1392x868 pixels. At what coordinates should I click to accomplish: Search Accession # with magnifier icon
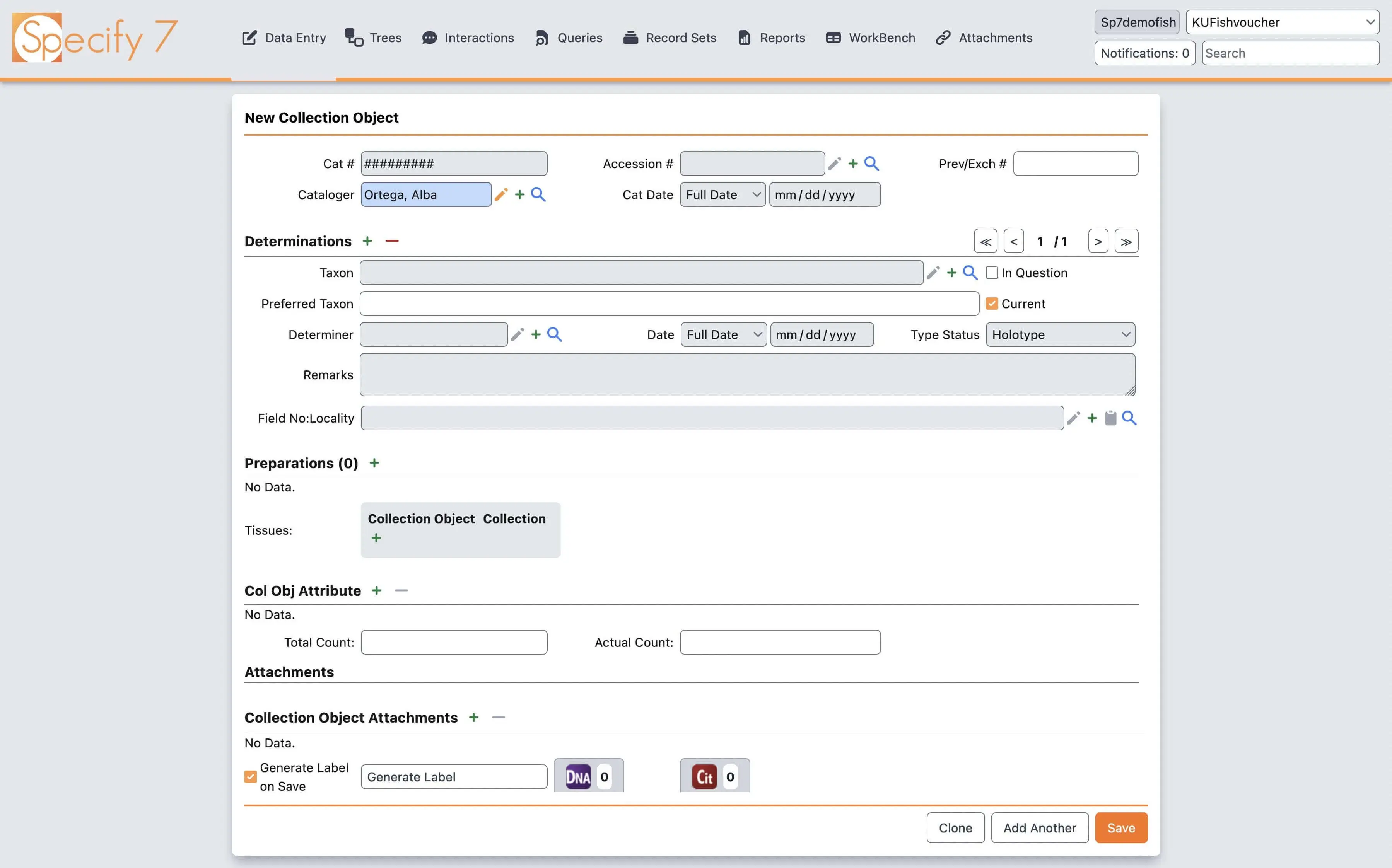(871, 164)
